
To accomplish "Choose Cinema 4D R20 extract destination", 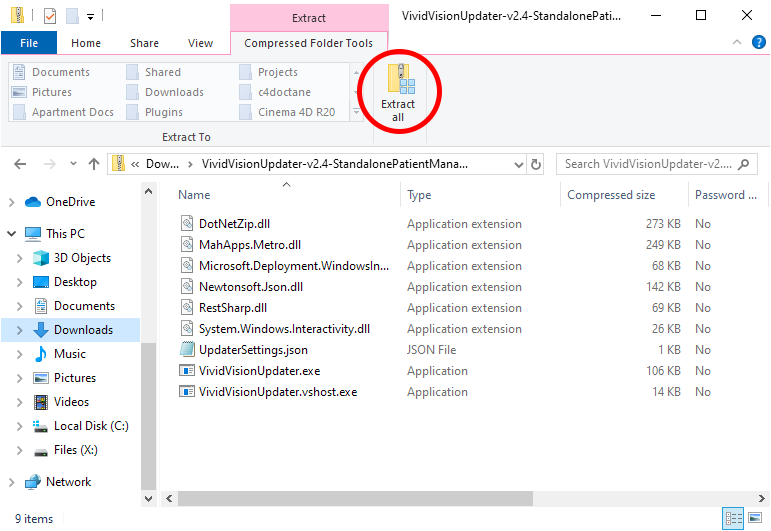I will [x=288, y=113].
